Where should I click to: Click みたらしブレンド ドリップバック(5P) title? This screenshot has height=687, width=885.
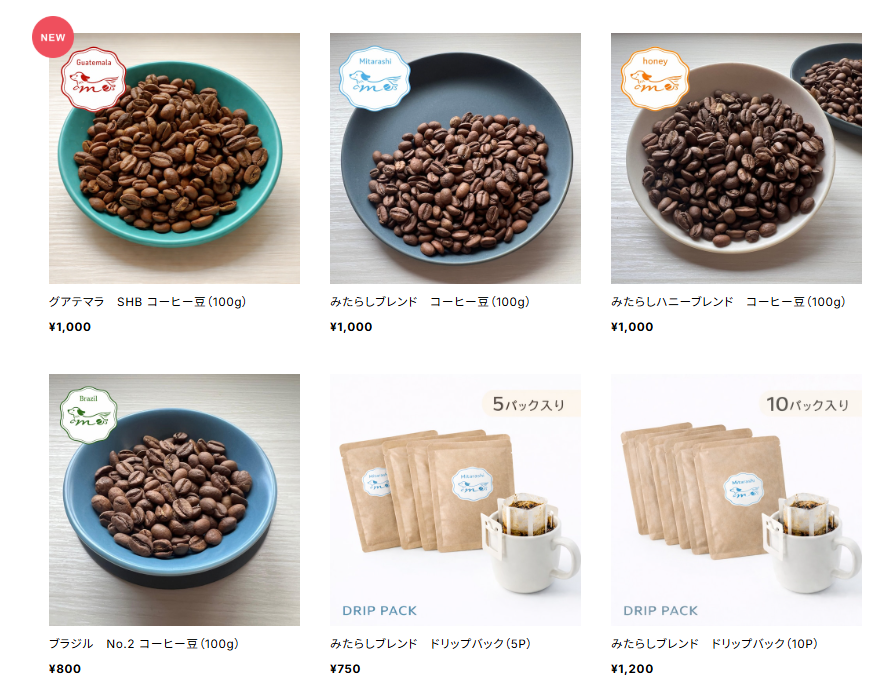pyautogui.click(x=430, y=644)
